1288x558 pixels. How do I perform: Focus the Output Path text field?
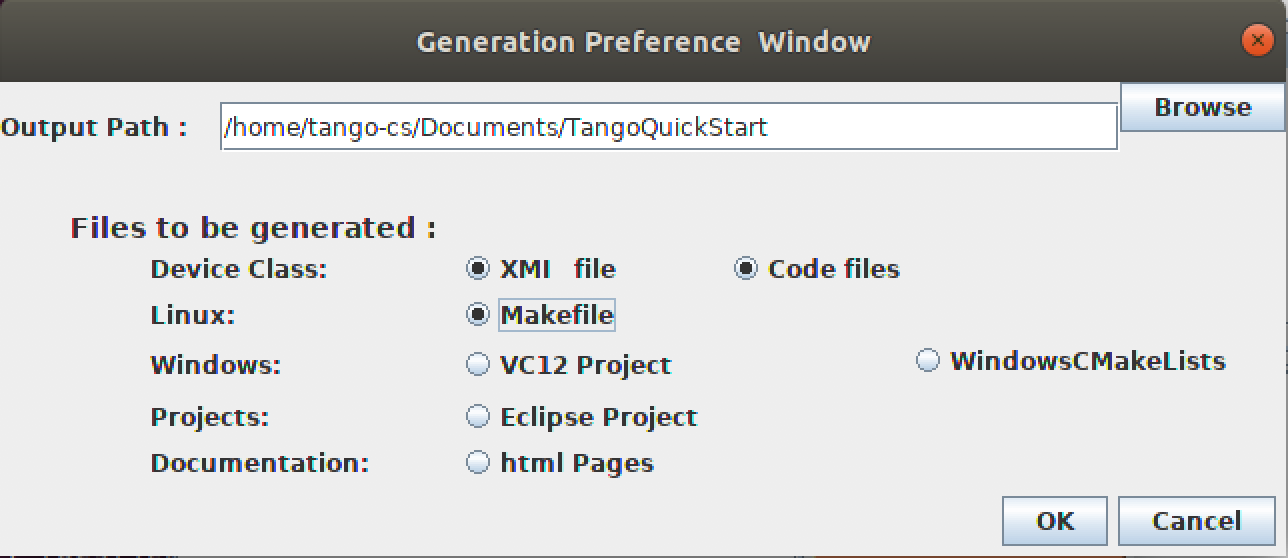click(668, 127)
